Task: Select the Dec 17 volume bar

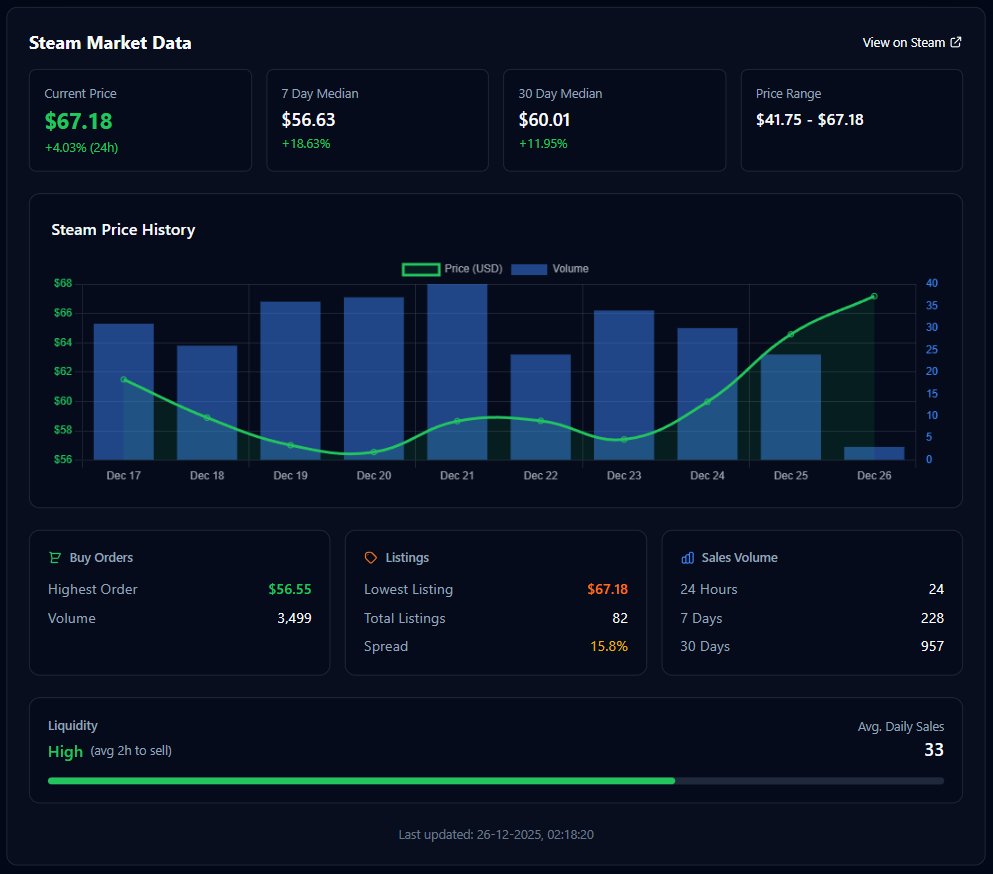Action: point(123,391)
